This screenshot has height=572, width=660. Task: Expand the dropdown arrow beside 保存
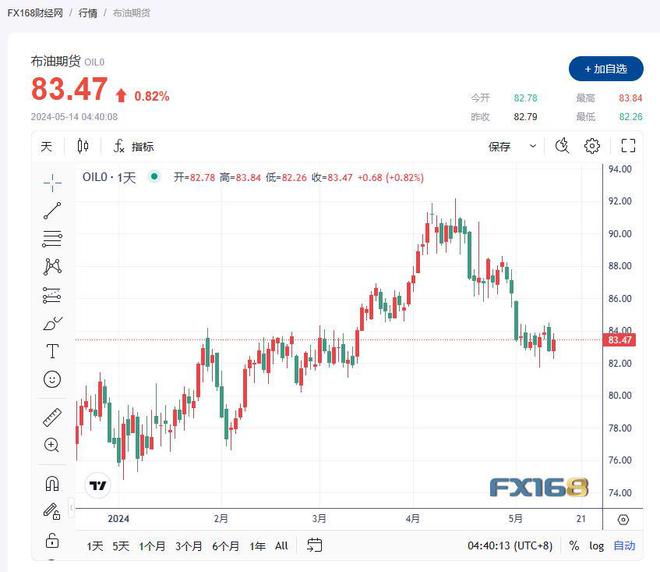coord(532,146)
